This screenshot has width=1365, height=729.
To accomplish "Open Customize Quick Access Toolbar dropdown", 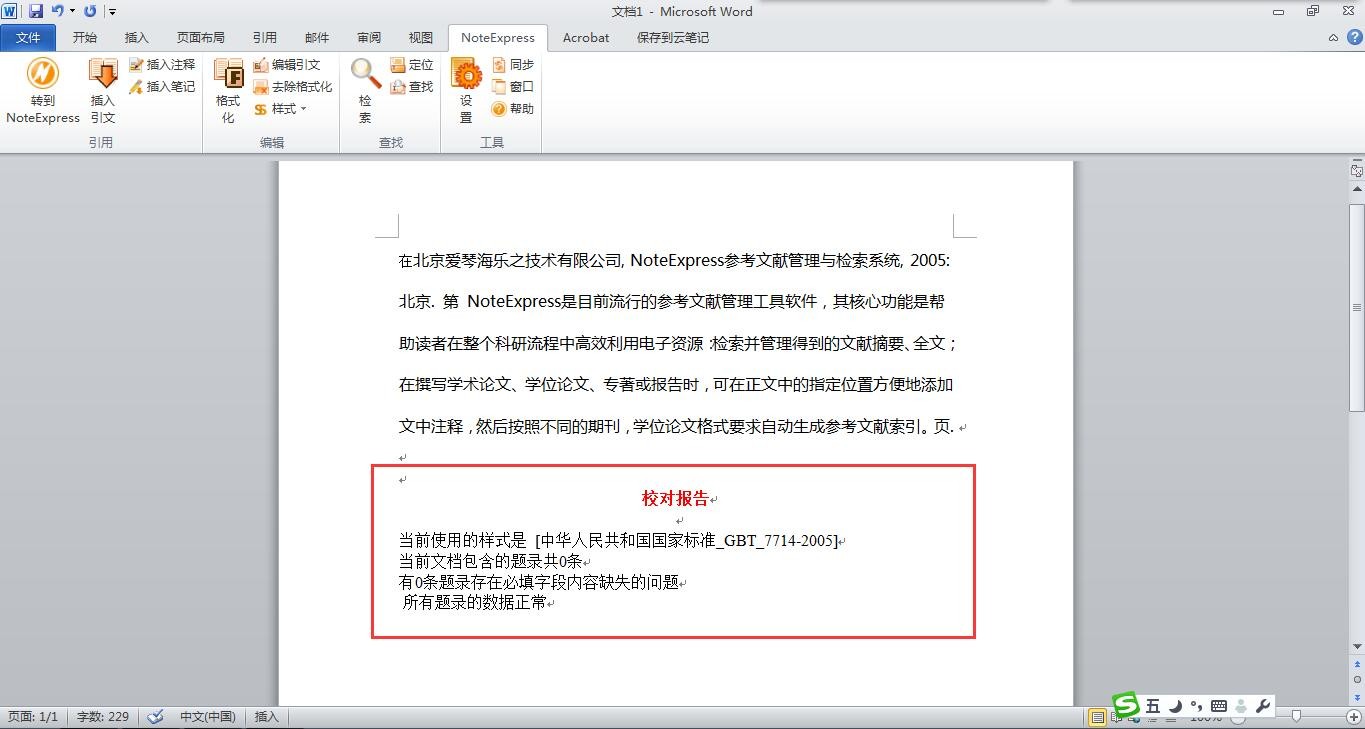I will [x=112, y=12].
